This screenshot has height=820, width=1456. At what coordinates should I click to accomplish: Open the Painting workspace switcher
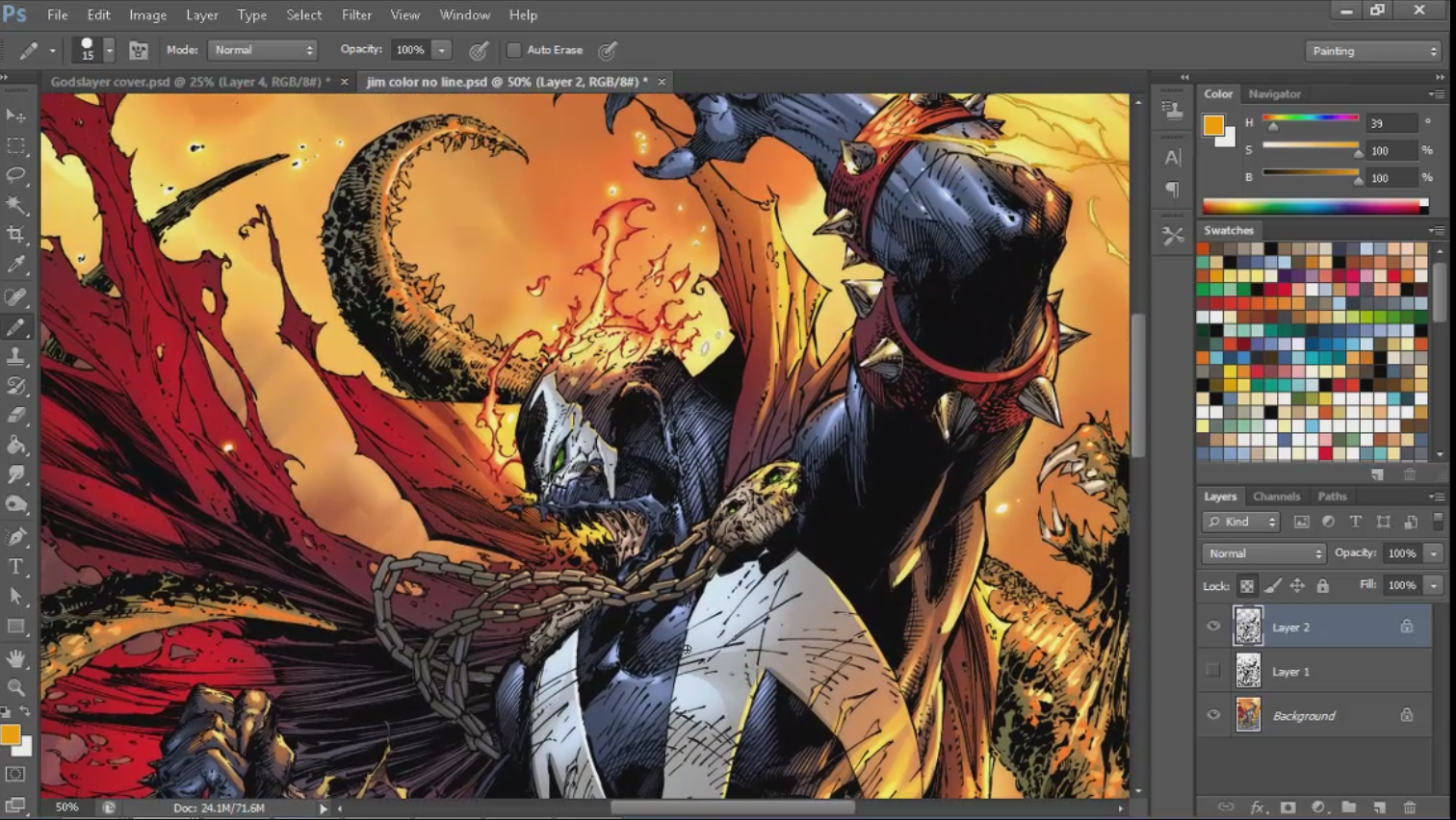pos(1374,51)
